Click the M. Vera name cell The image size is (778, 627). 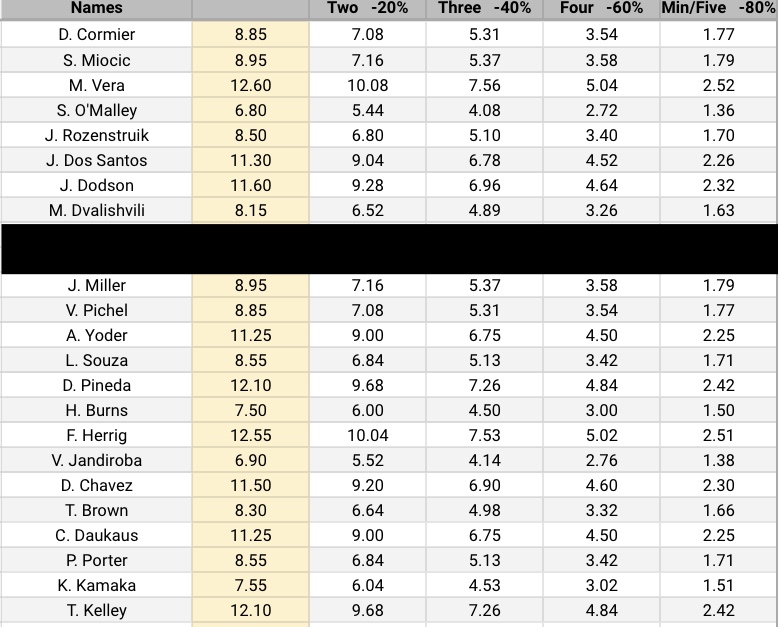97,85
